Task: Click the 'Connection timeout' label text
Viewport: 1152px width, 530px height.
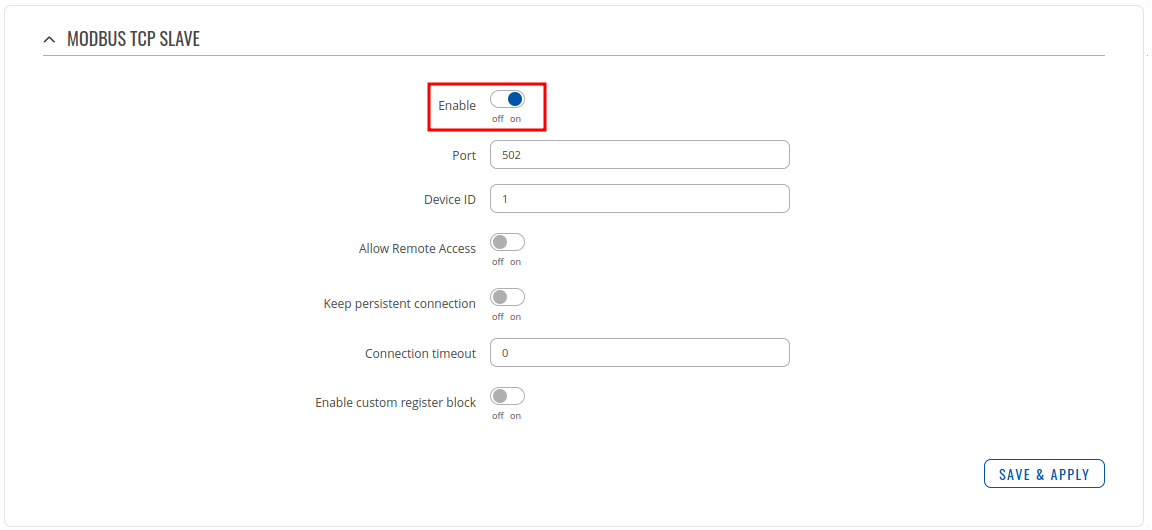Action: tap(420, 354)
